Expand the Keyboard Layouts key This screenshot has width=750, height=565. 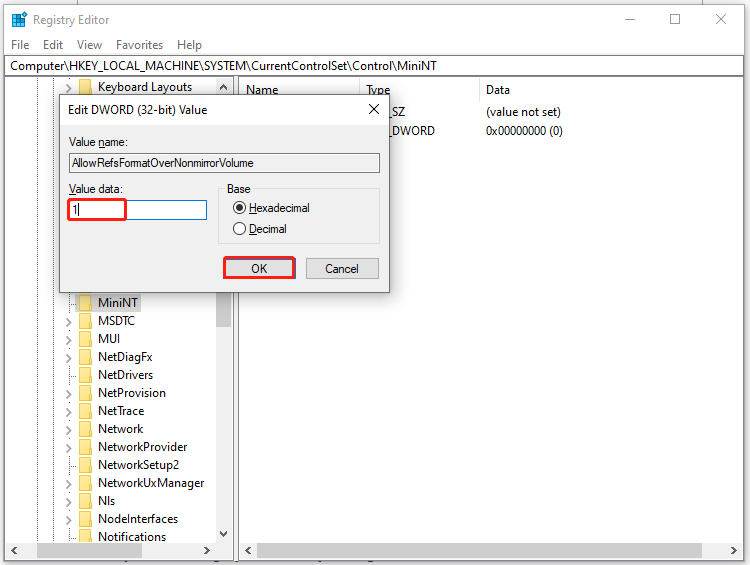(68, 88)
